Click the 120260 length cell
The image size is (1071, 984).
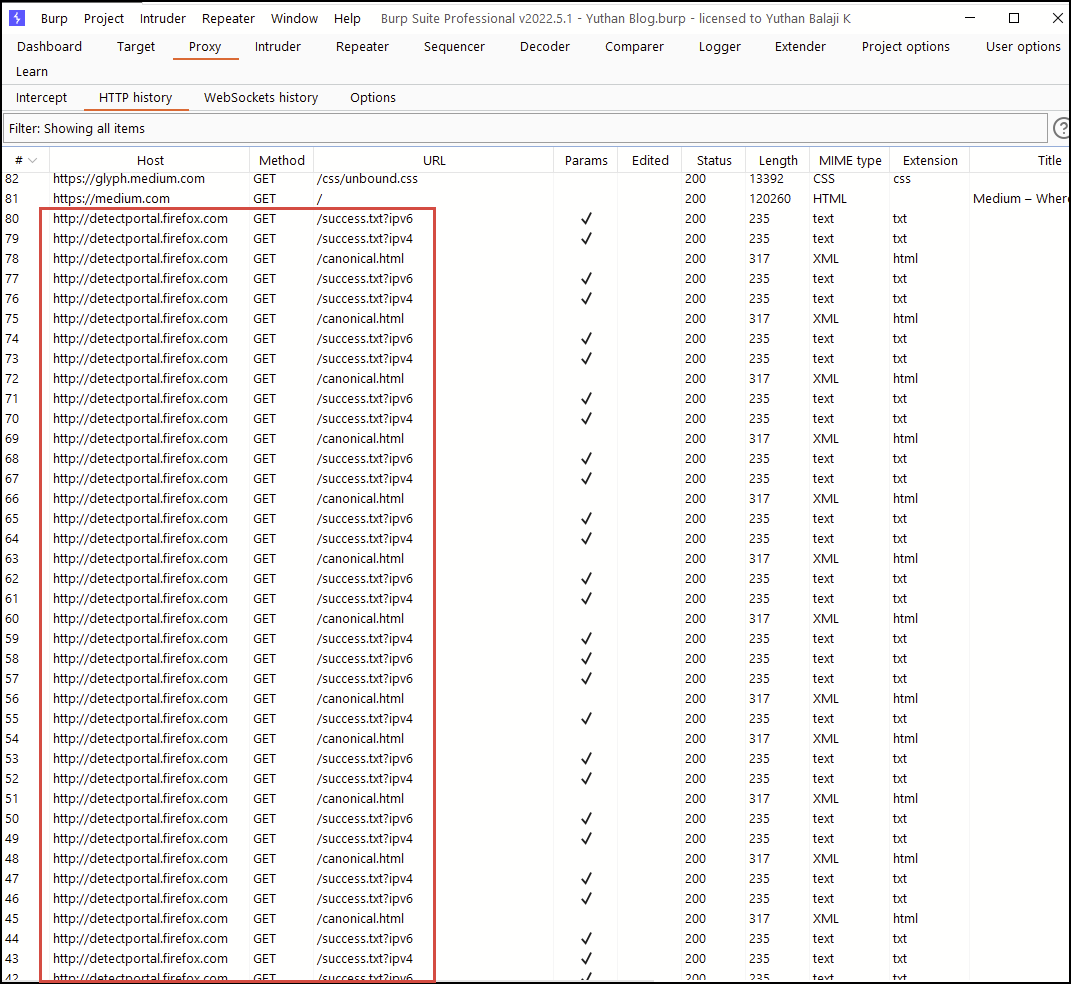[x=770, y=199]
